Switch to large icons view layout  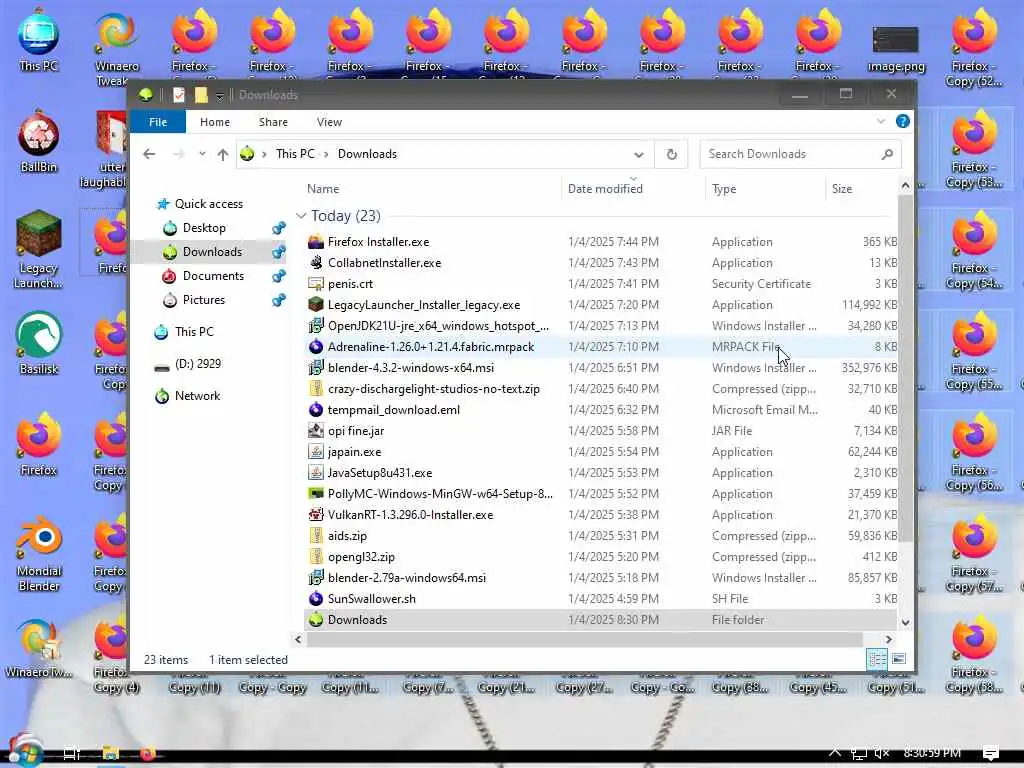tap(899, 659)
